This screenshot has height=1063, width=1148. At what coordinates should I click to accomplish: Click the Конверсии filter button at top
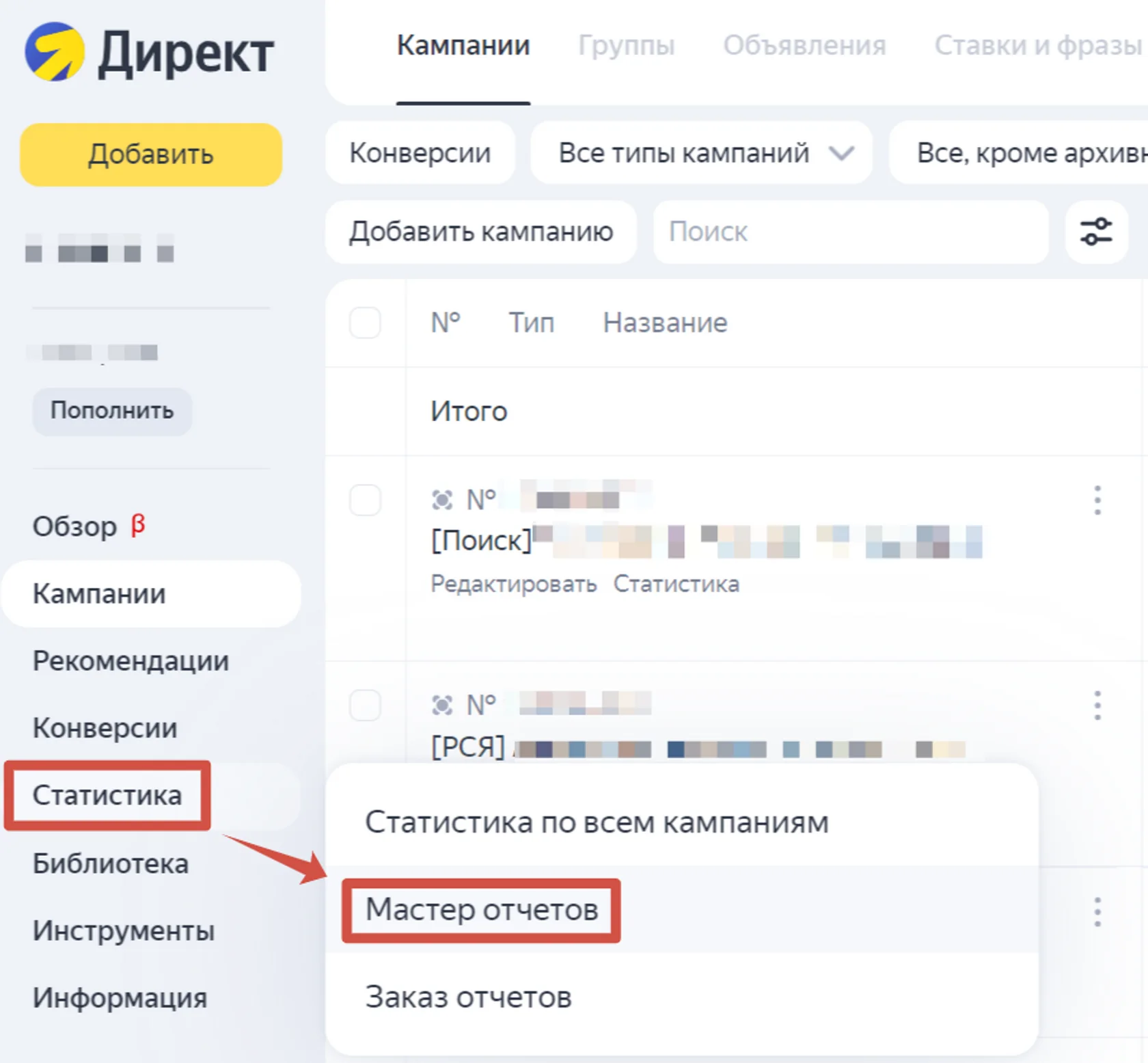(420, 153)
